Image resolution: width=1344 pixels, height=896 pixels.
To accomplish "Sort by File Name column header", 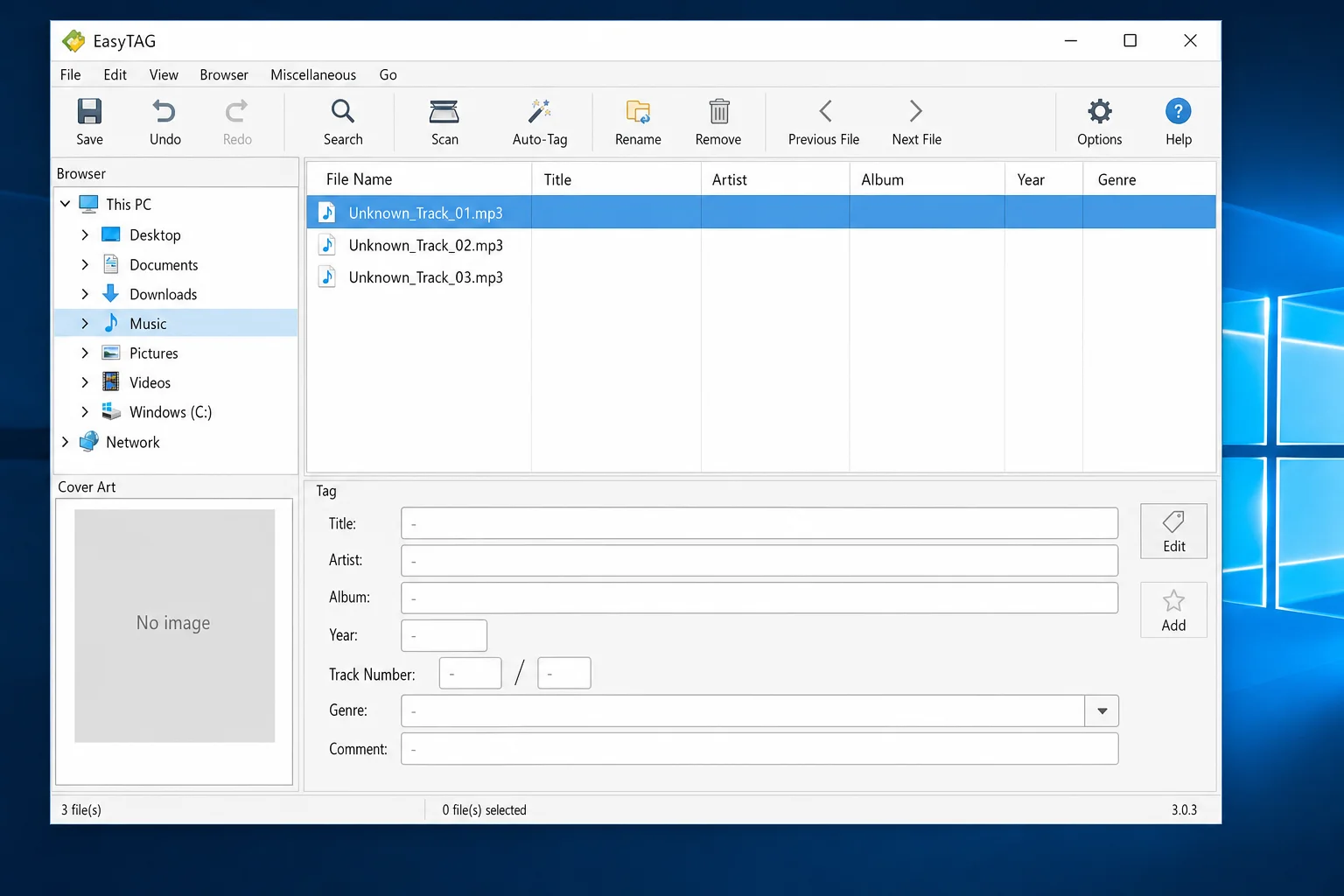I will (x=419, y=179).
